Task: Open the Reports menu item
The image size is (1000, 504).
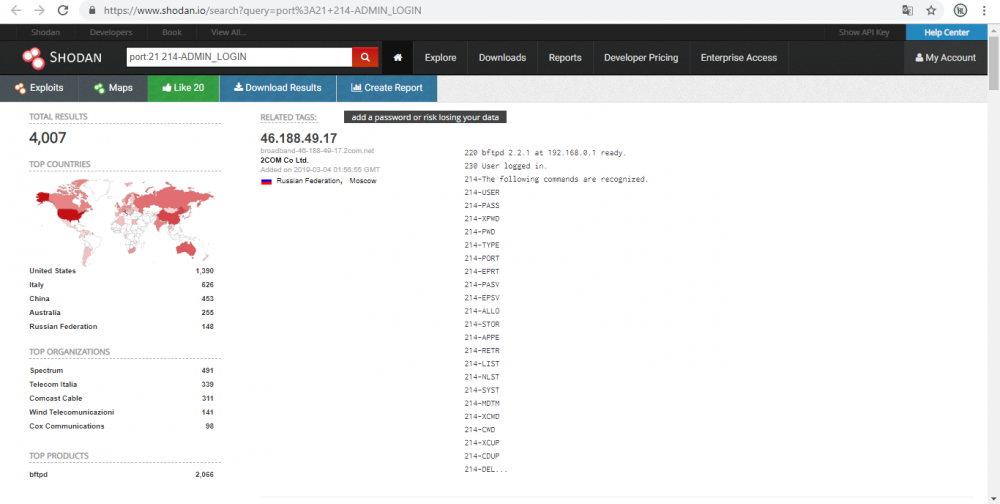Action: 565,57
